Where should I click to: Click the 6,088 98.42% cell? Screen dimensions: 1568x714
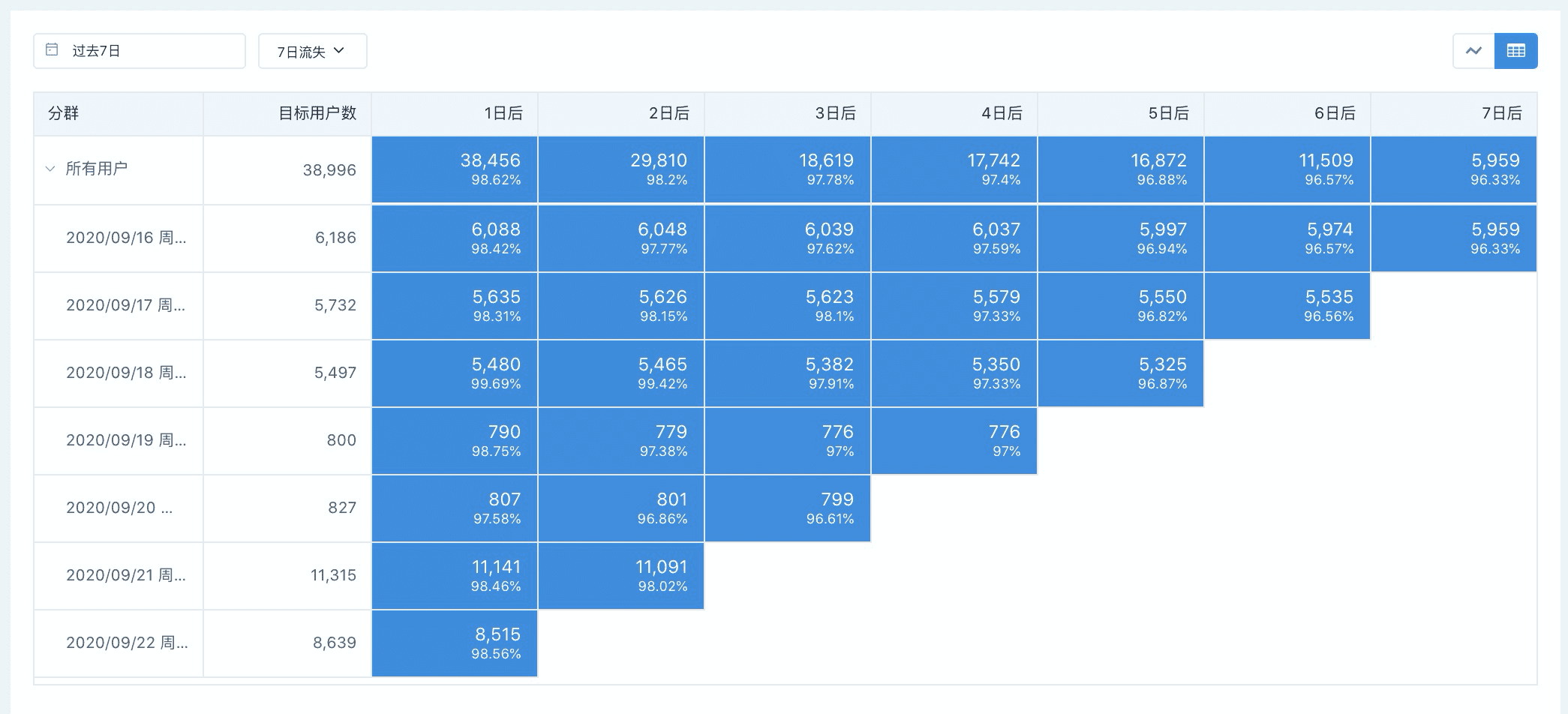[455, 238]
